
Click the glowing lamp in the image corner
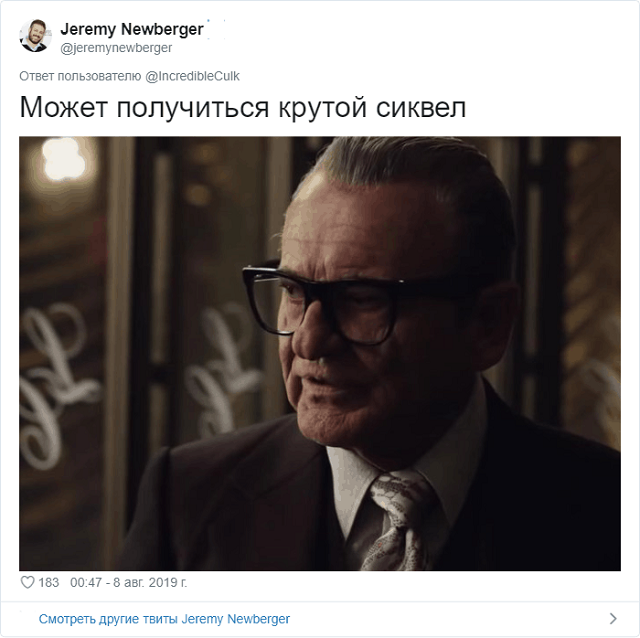coord(62,159)
